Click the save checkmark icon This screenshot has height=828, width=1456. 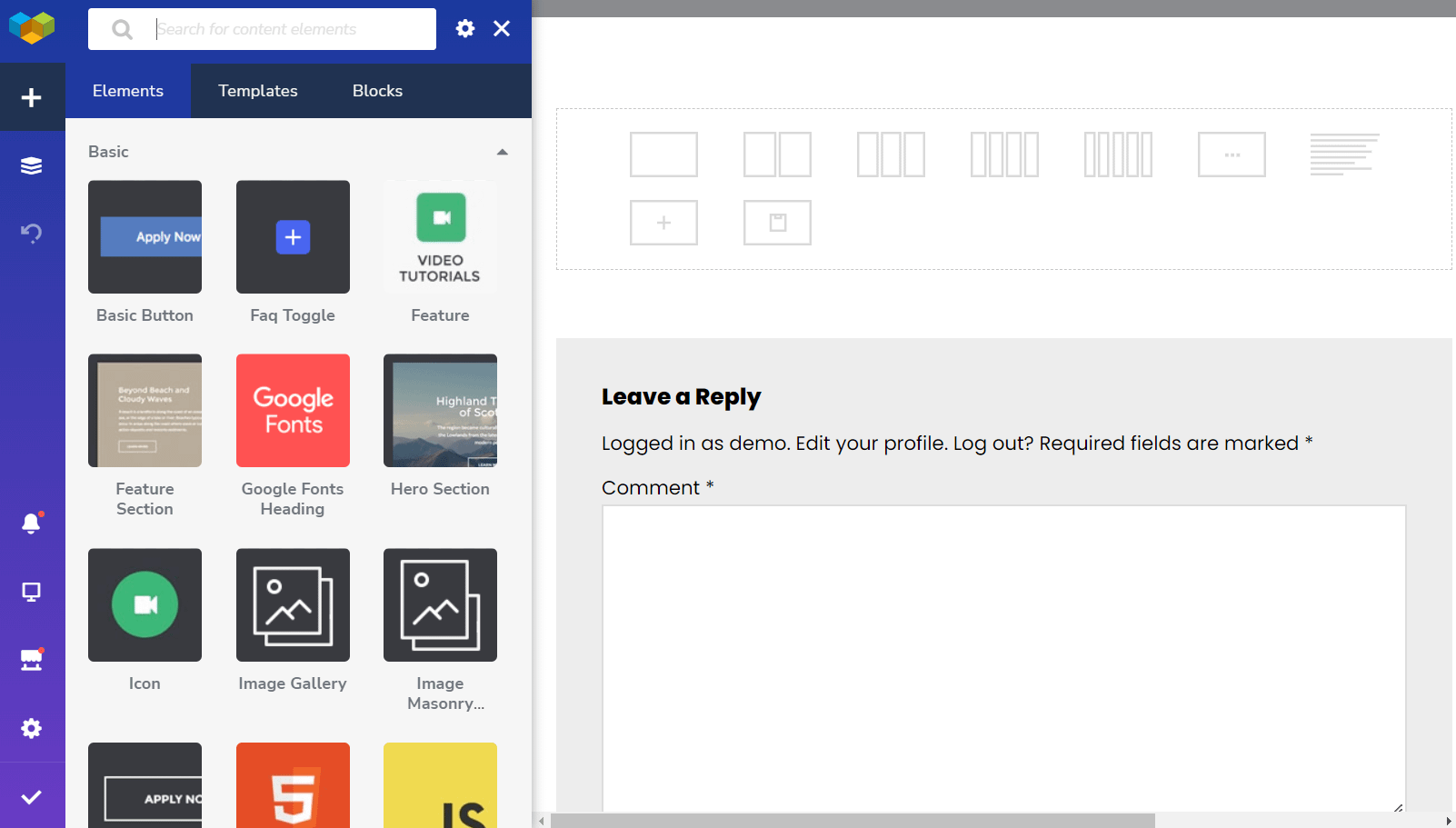(x=32, y=796)
